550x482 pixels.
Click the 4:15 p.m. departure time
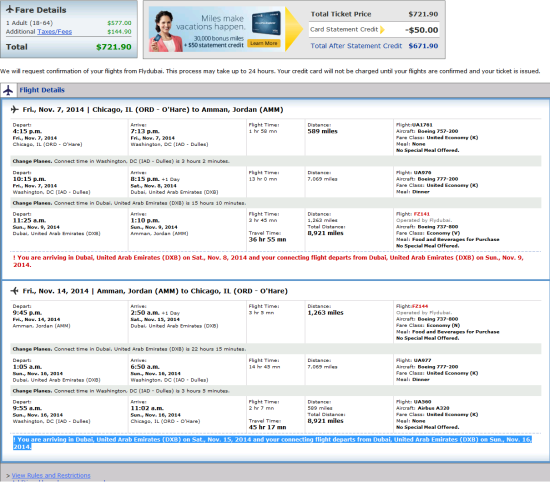(27, 131)
